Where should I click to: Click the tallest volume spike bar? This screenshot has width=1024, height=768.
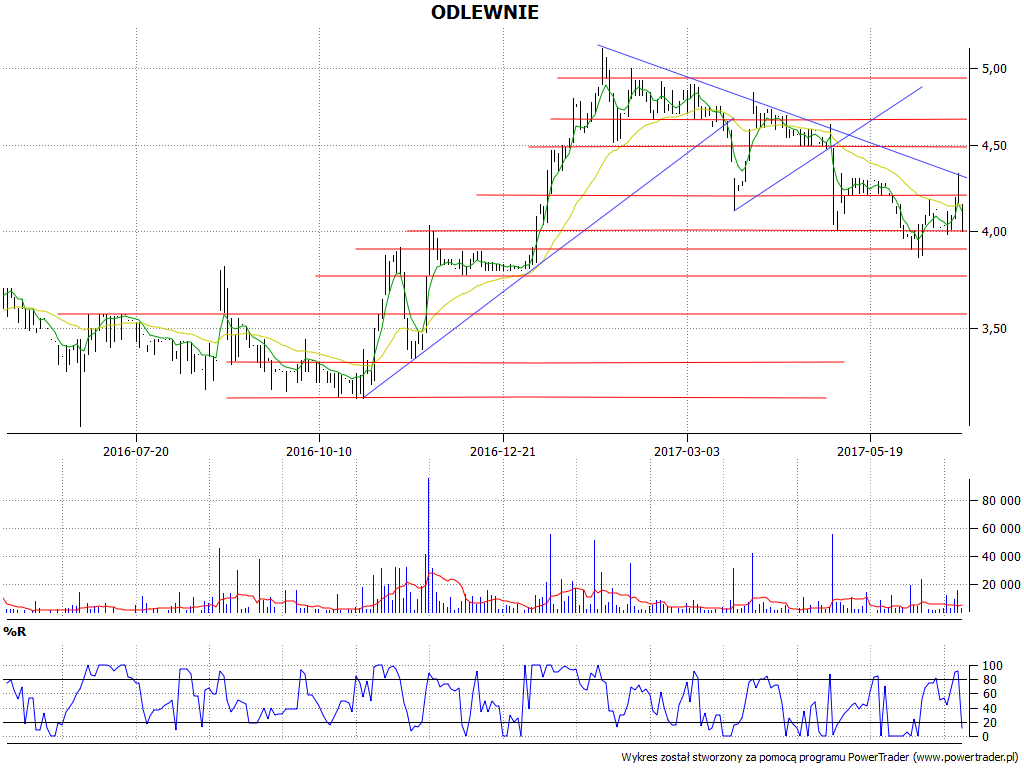[x=428, y=545]
